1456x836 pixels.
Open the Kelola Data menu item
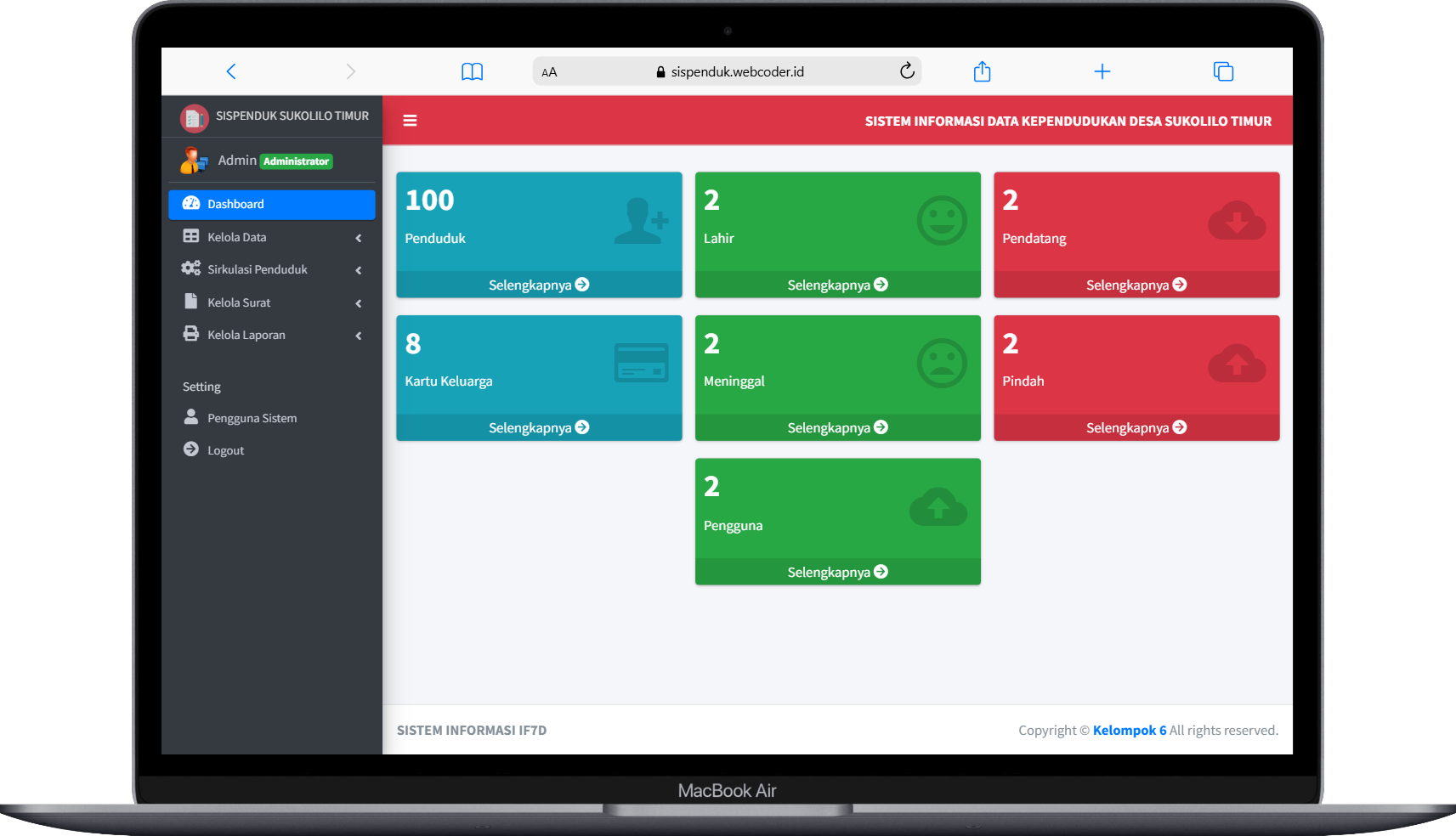click(x=272, y=237)
